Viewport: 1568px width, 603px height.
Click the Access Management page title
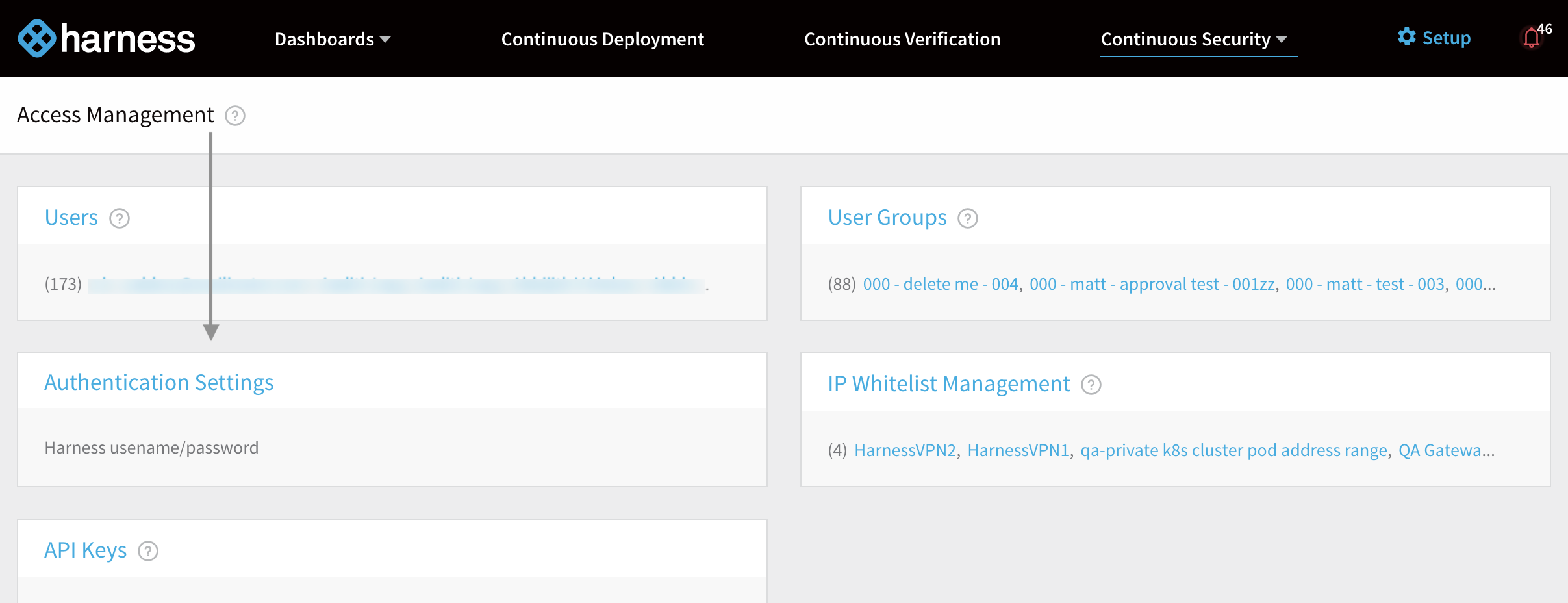(x=116, y=115)
